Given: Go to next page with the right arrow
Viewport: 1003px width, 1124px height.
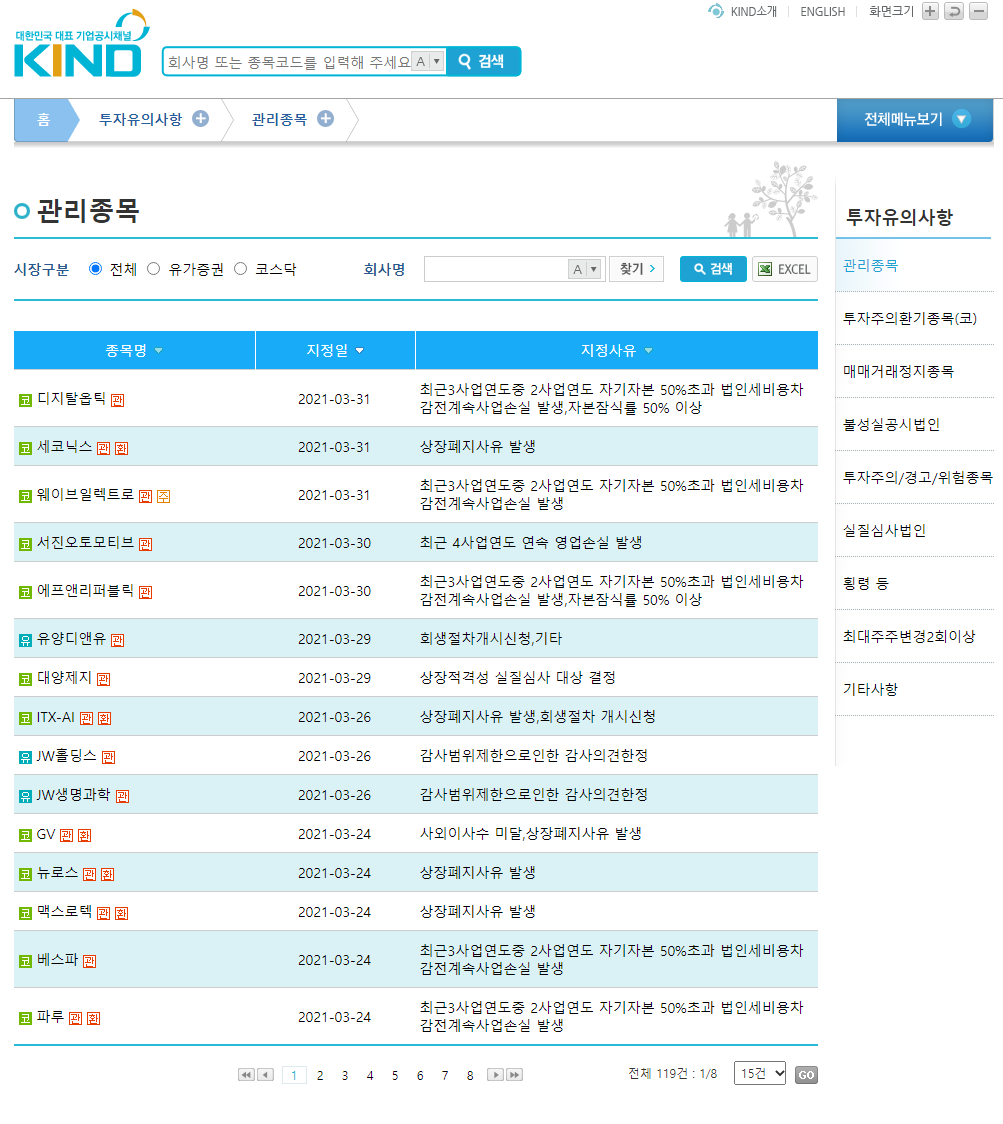Looking at the screenshot, I should [x=495, y=1075].
